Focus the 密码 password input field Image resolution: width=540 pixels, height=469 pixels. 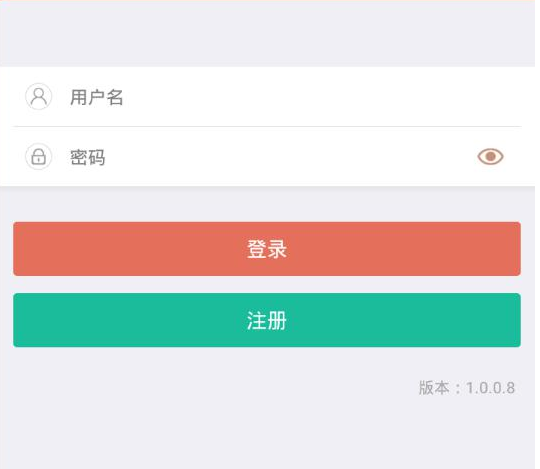(x=267, y=157)
